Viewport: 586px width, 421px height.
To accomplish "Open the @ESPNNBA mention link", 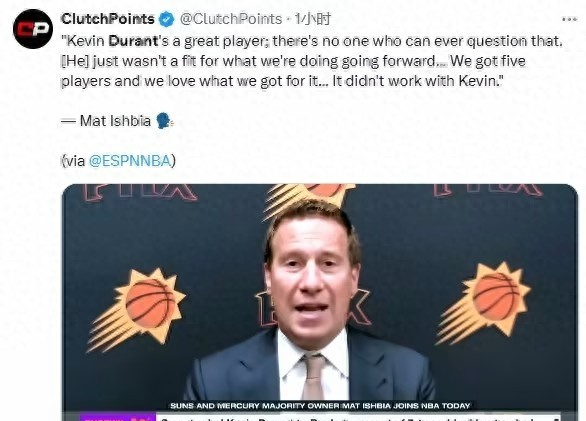I will tap(130, 161).
